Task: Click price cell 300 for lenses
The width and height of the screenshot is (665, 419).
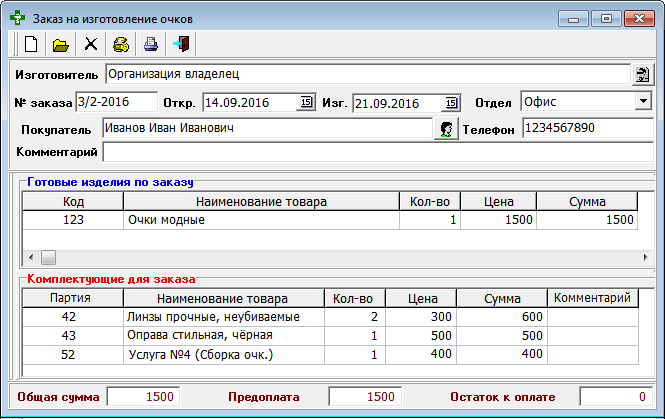Action: click(x=421, y=317)
